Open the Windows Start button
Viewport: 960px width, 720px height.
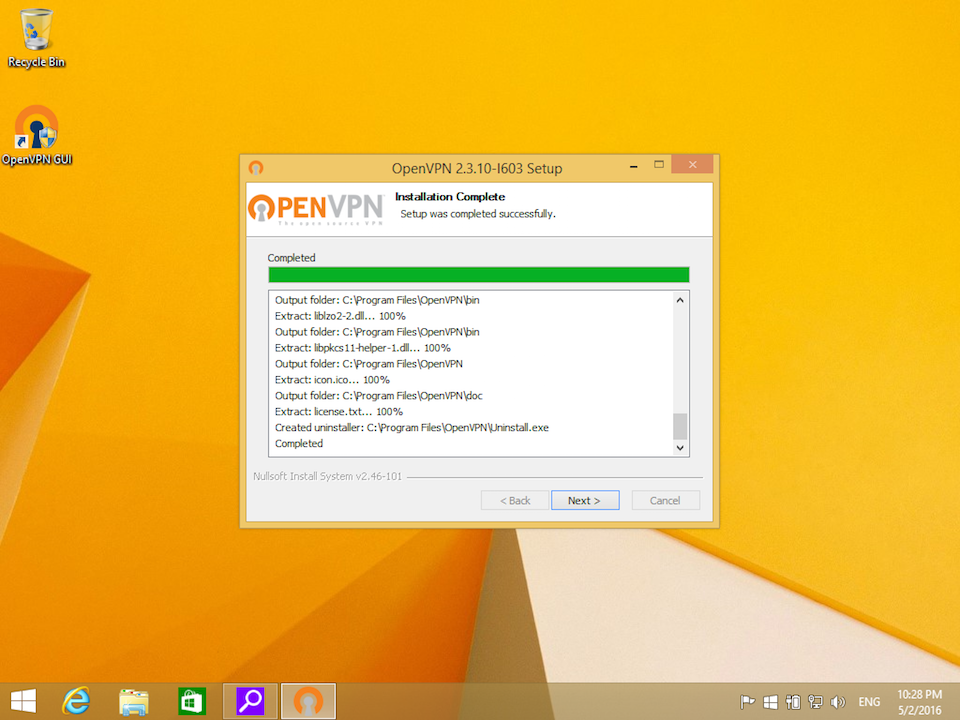23,701
